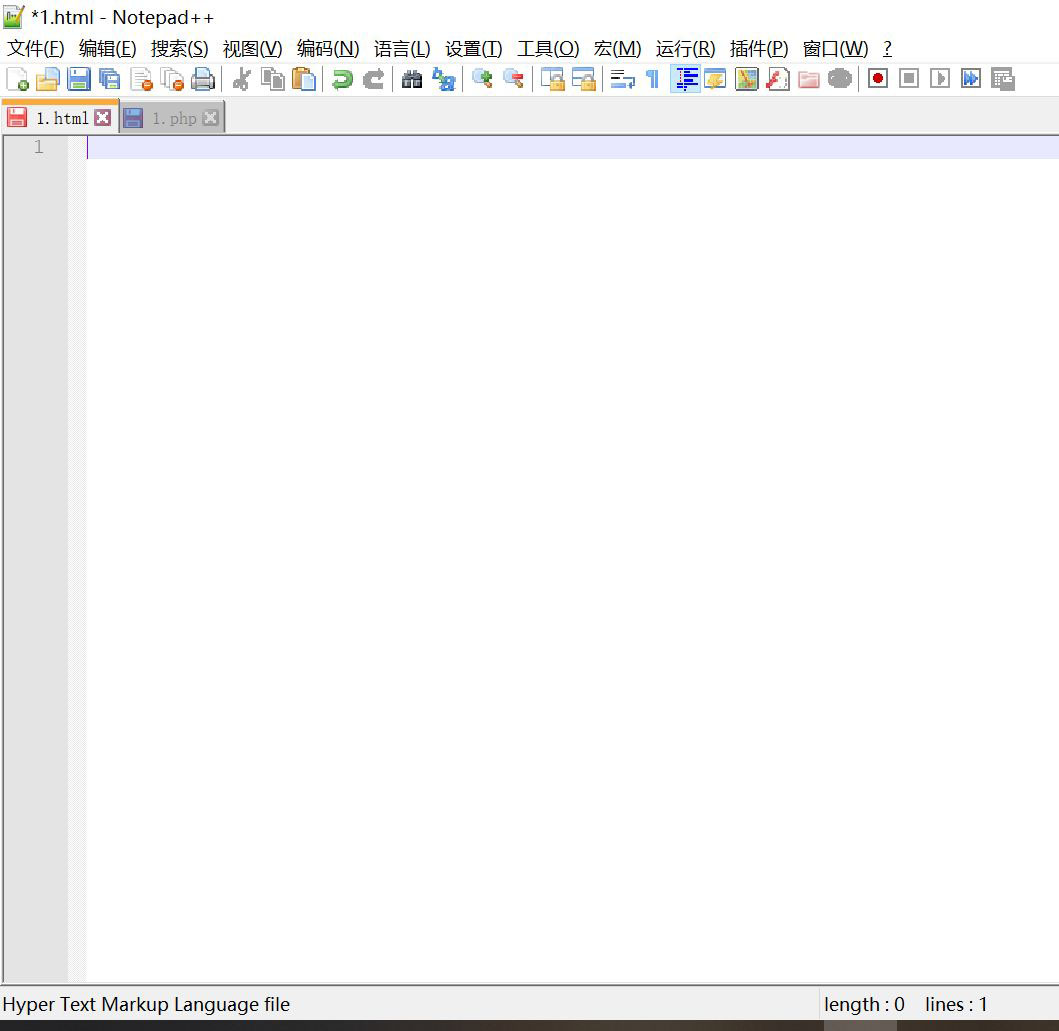The image size is (1059, 1031).
Task: Open the Document Map icon
Action: [x=746, y=80]
